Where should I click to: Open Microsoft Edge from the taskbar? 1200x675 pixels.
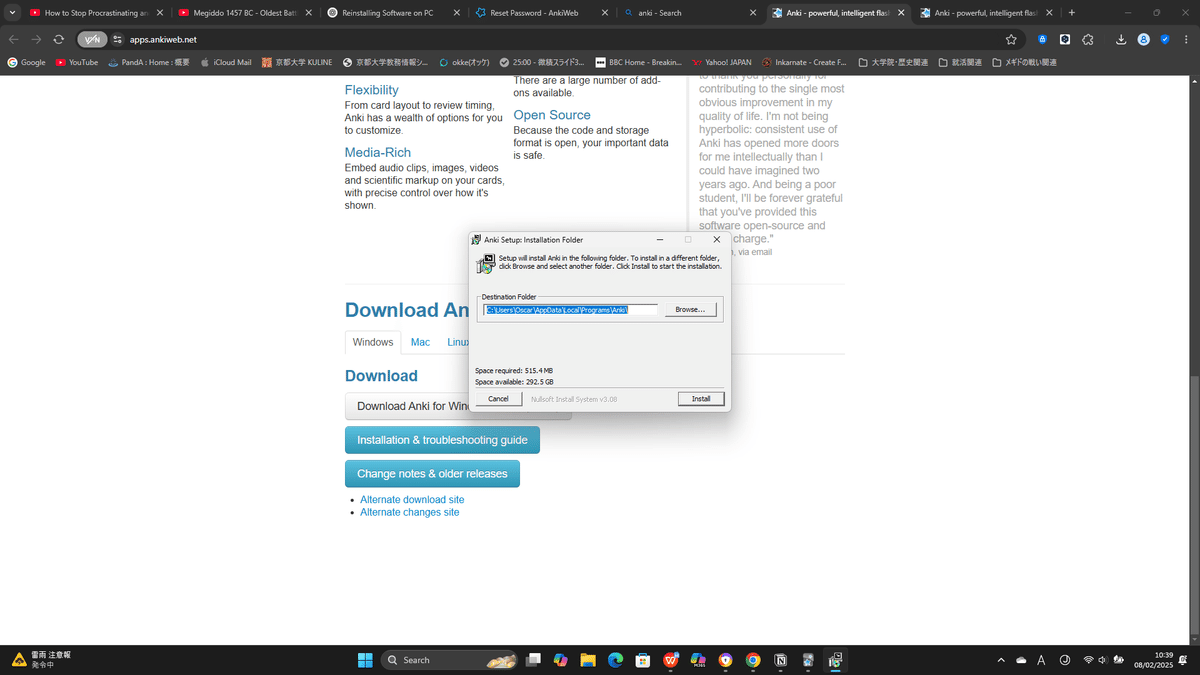point(616,660)
